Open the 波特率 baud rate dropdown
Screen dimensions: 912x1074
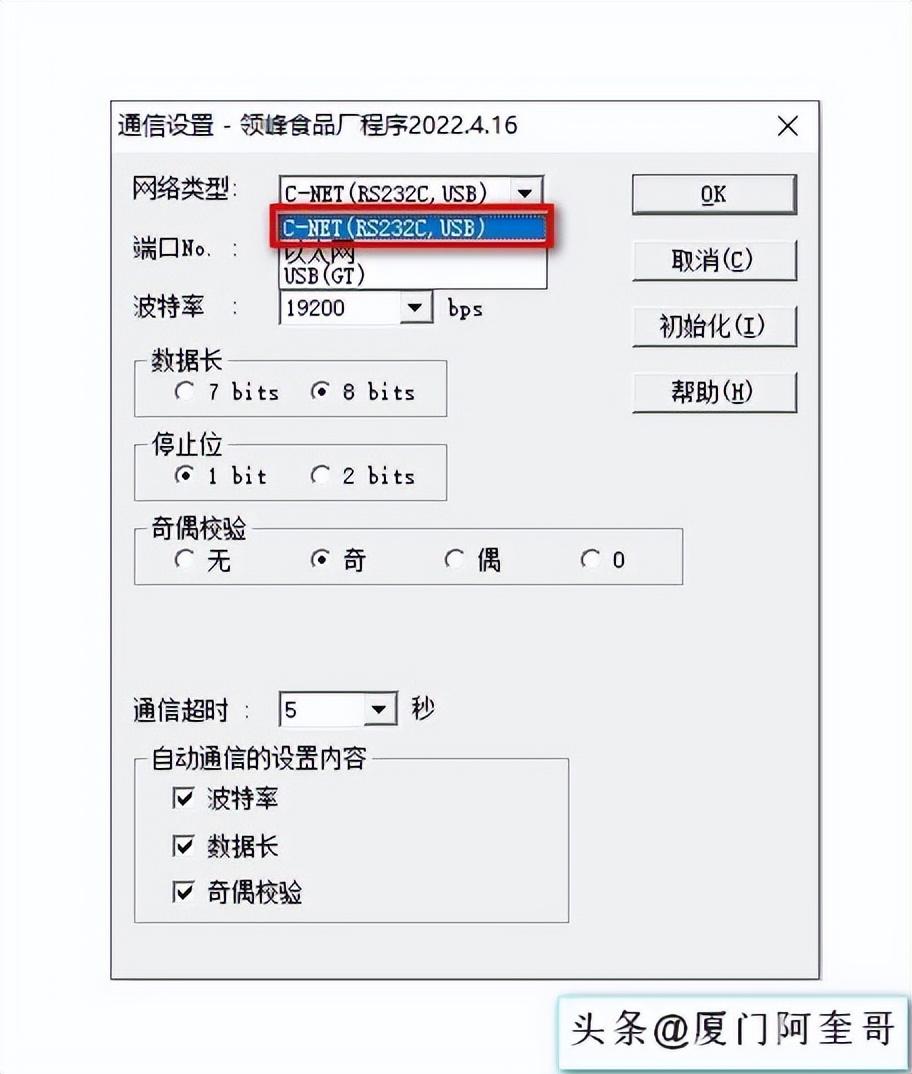coord(415,308)
